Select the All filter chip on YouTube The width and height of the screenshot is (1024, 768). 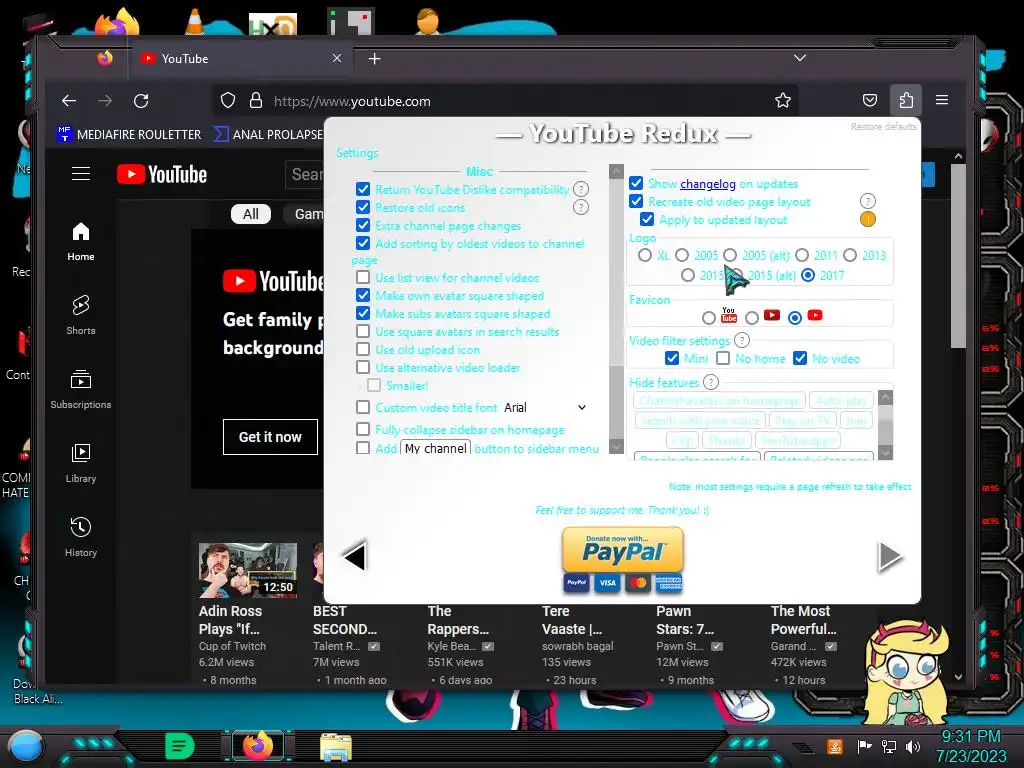tap(251, 214)
